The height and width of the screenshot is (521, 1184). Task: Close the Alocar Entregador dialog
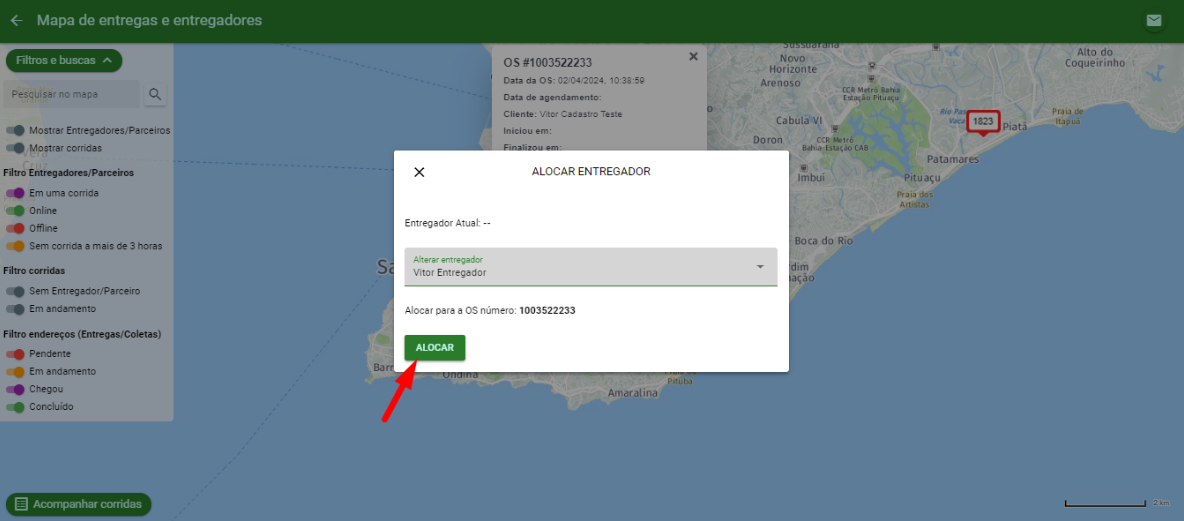pyautogui.click(x=419, y=172)
